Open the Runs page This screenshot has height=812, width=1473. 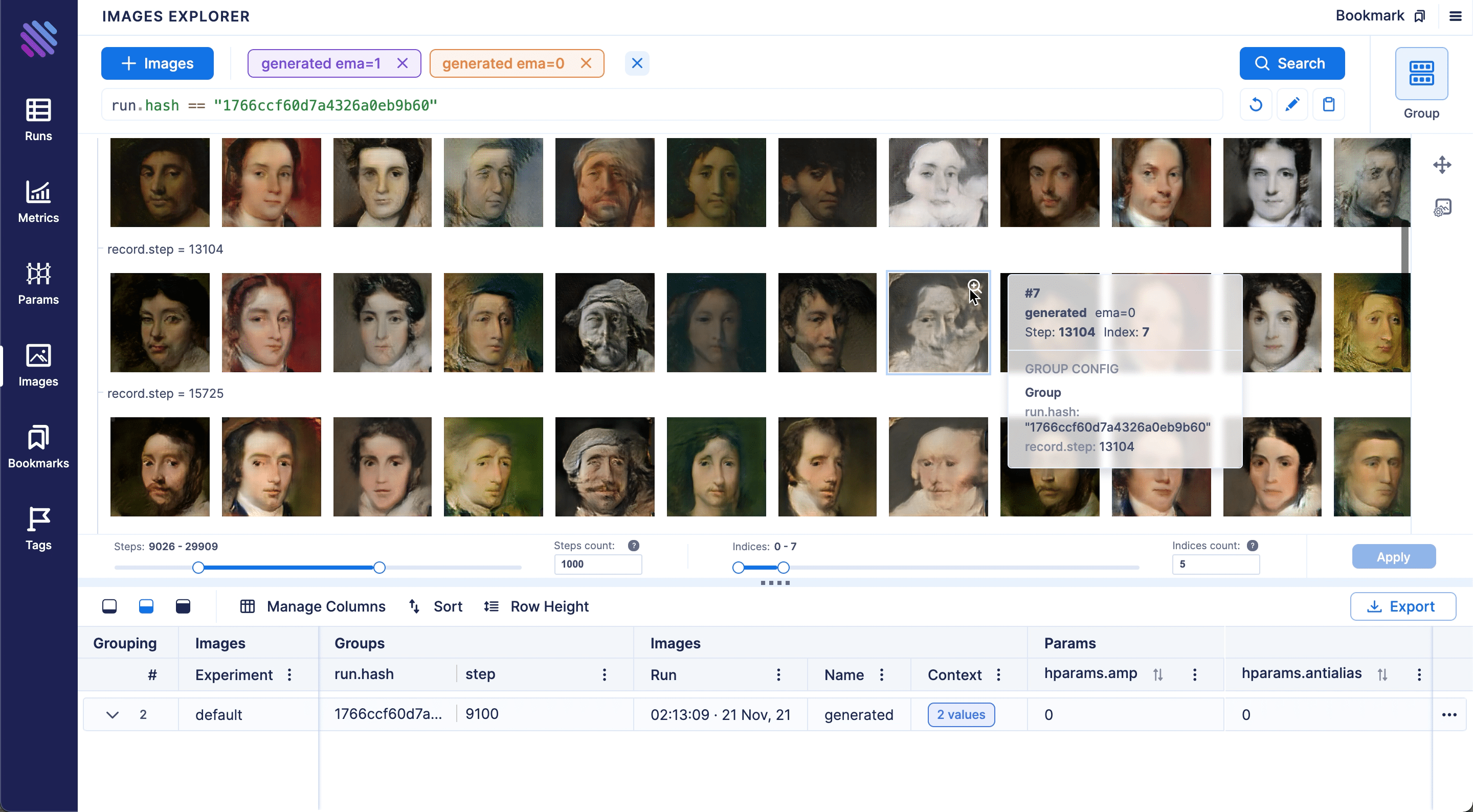click(x=38, y=119)
